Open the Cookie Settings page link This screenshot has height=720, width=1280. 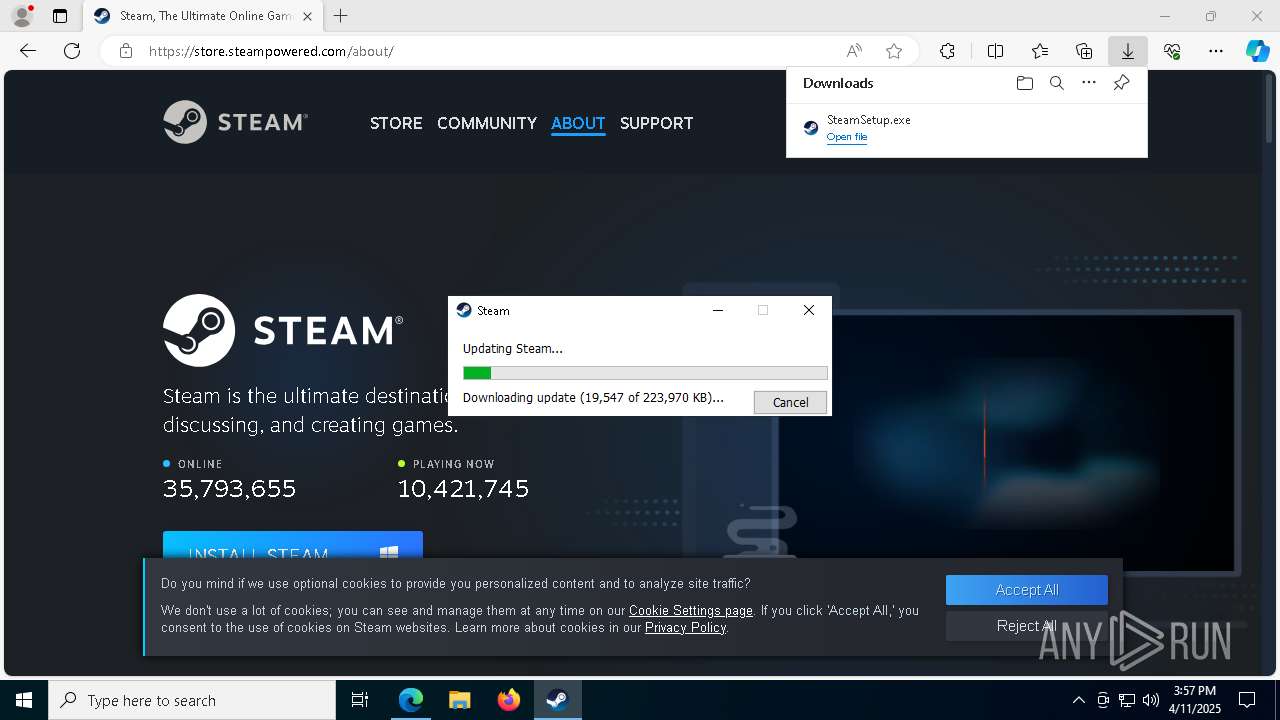[691, 610]
